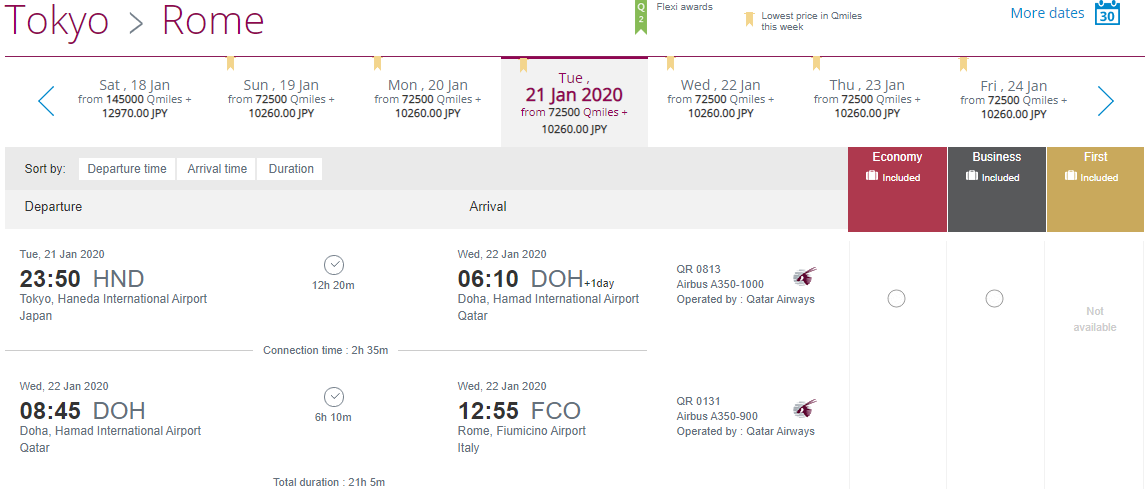Sort flights by Departure time
The width and height of the screenshot is (1146, 489).
pyautogui.click(x=127, y=169)
